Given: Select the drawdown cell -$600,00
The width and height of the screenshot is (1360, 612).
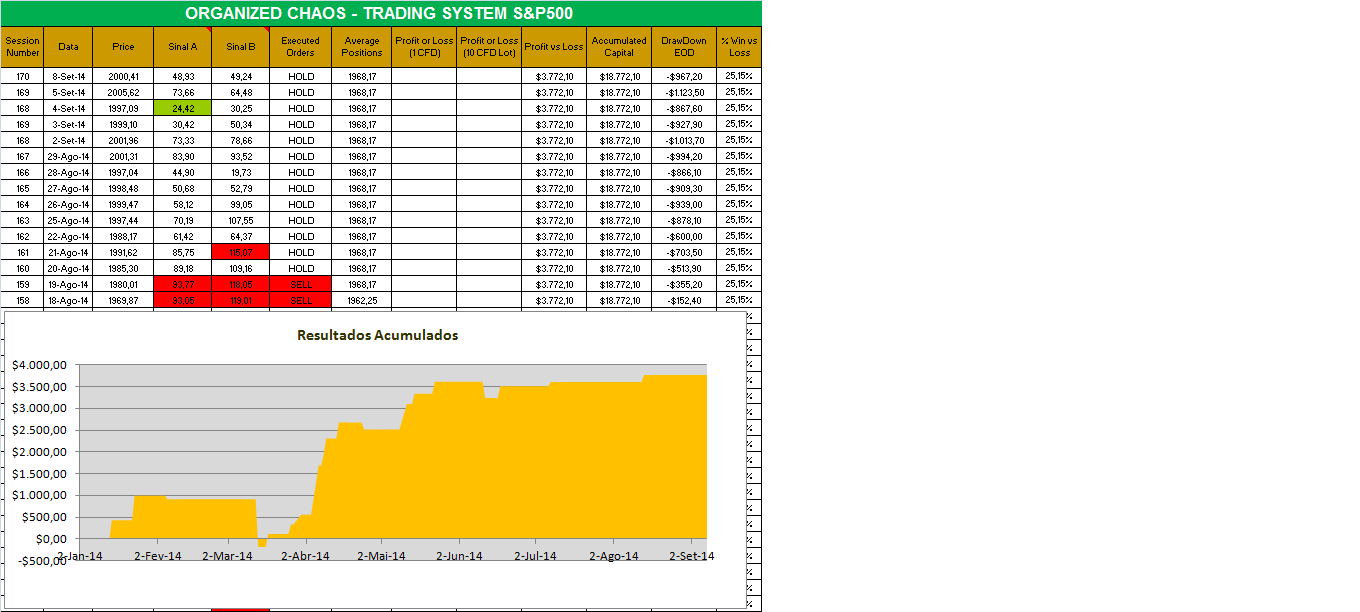Looking at the screenshot, I should coord(684,236).
